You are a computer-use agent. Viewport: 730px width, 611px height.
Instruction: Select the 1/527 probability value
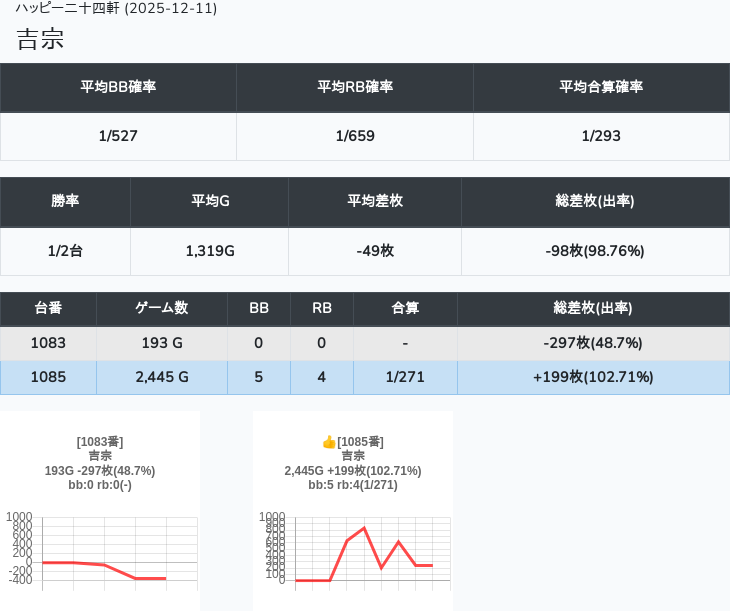(118, 136)
